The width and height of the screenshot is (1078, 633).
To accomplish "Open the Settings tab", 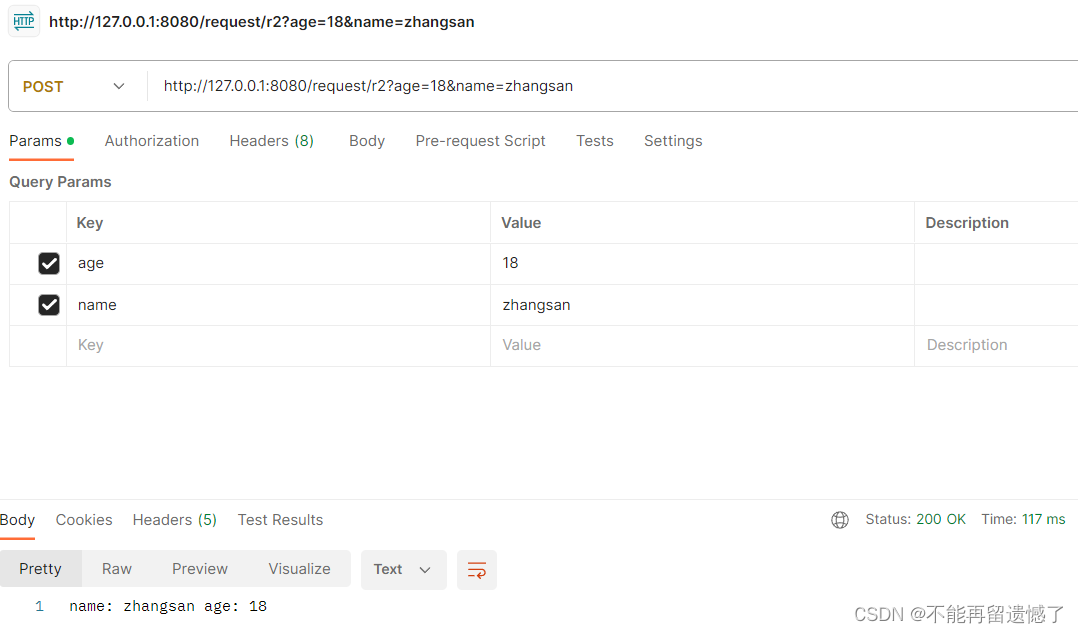I will [673, 141].
